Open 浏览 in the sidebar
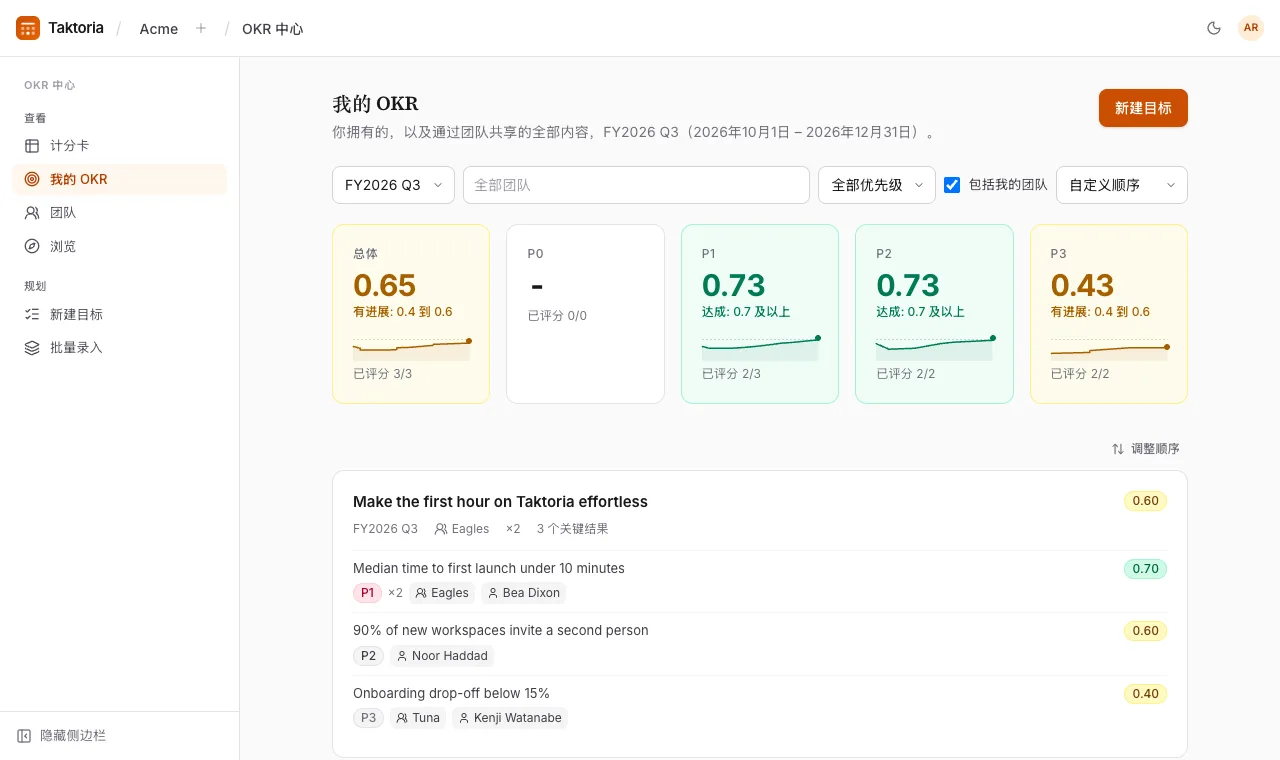The width and height of the screenshot is (1280, 760). (x=120, y=246)
